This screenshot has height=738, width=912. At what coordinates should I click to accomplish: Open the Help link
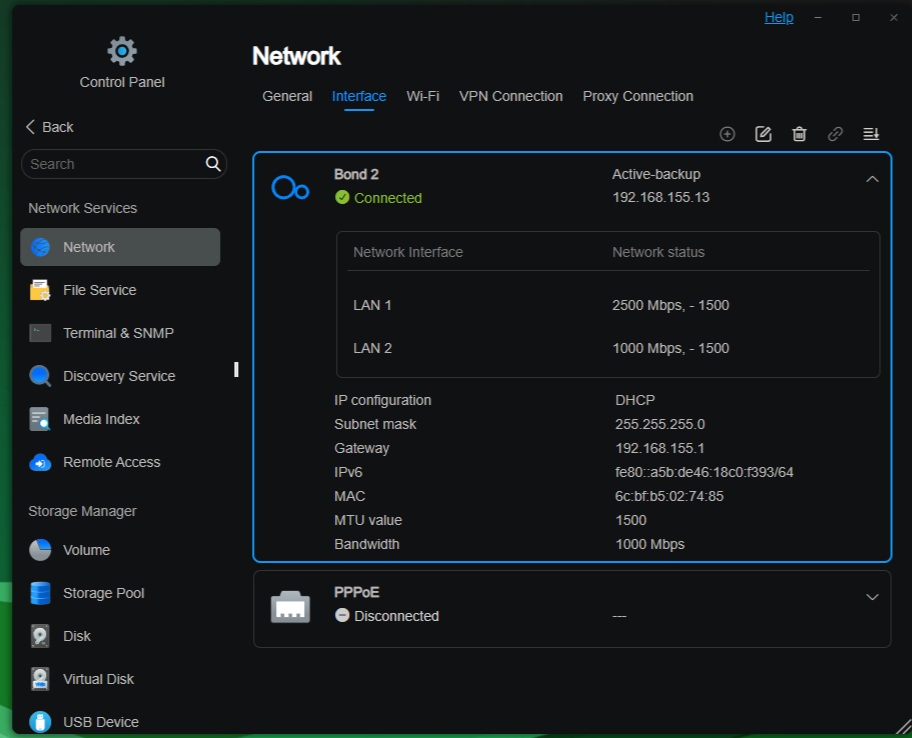pyautogui.click(x=779, y=17)
